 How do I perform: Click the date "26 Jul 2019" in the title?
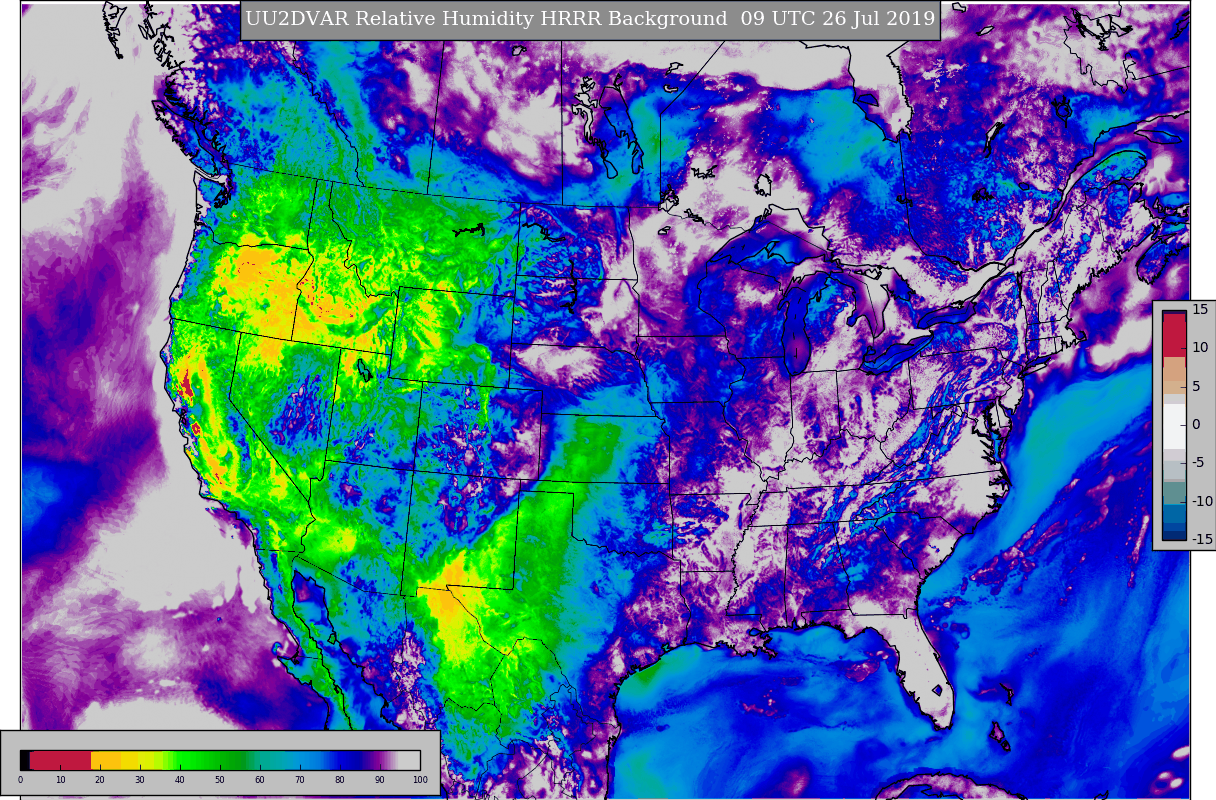coord(877,19)
